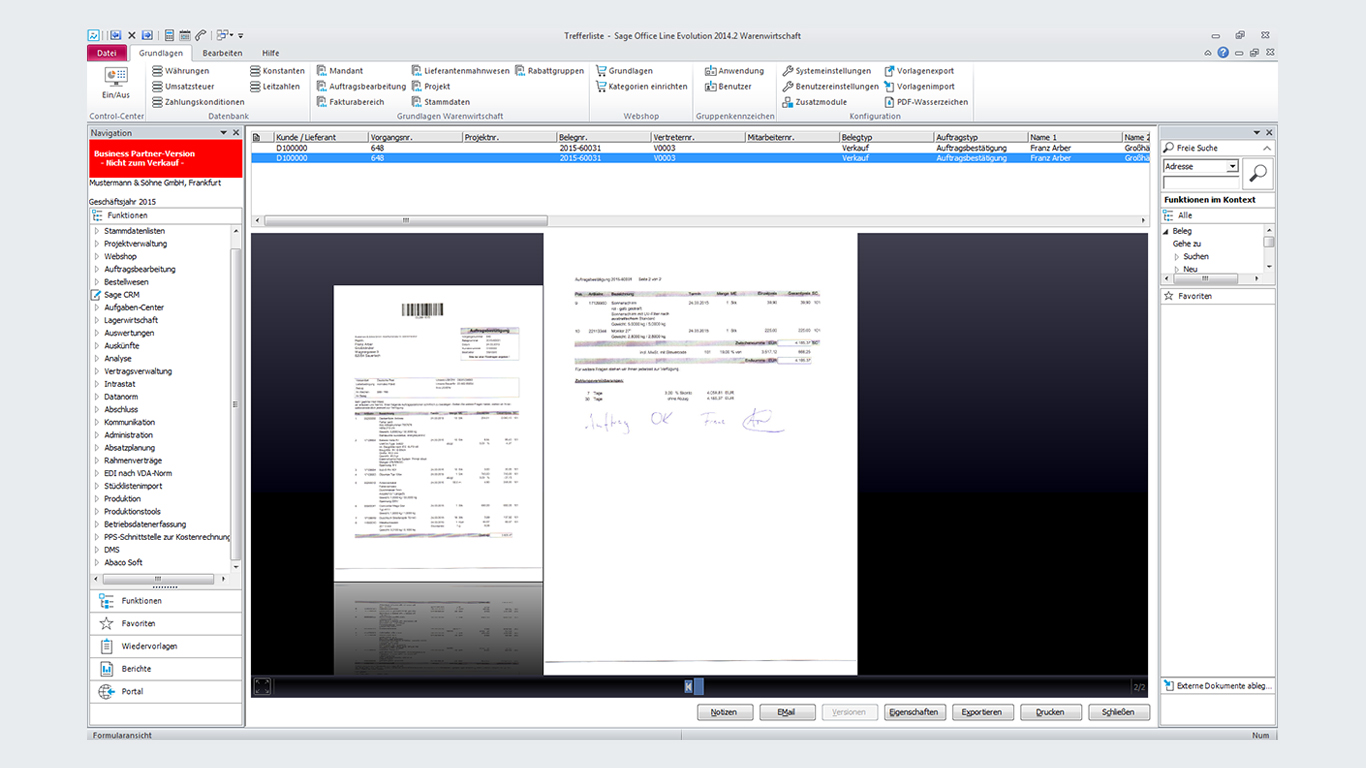The width and height of the screenshot is (1366, 768).
Task: Open Lieferantenmahnwesen in the ribbon
Action: [x=460, y=71]
